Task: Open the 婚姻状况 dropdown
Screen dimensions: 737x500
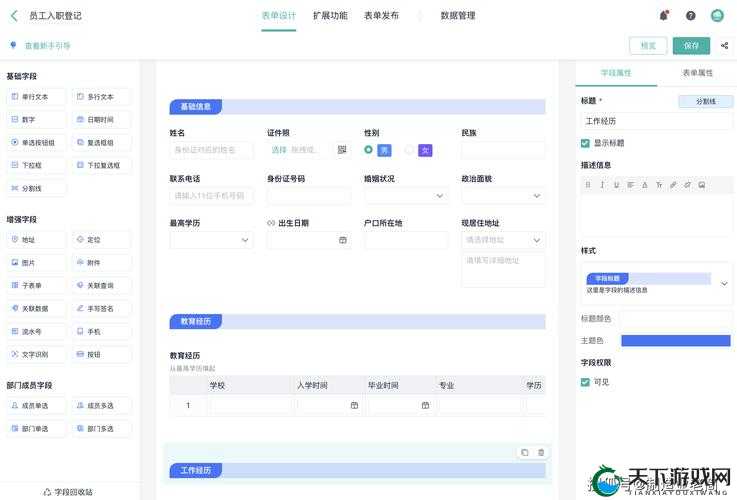Action: coord(406,196)
